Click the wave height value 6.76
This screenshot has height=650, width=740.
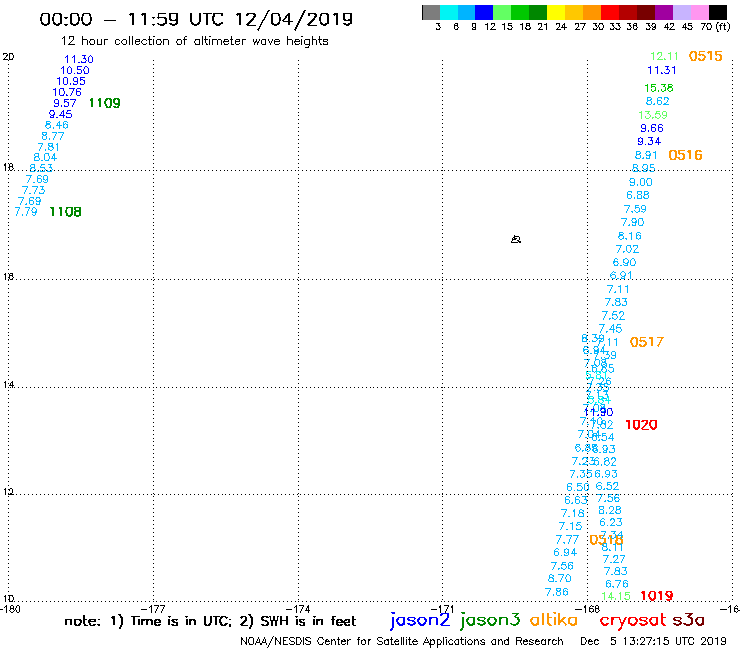(x=617, y=584)
